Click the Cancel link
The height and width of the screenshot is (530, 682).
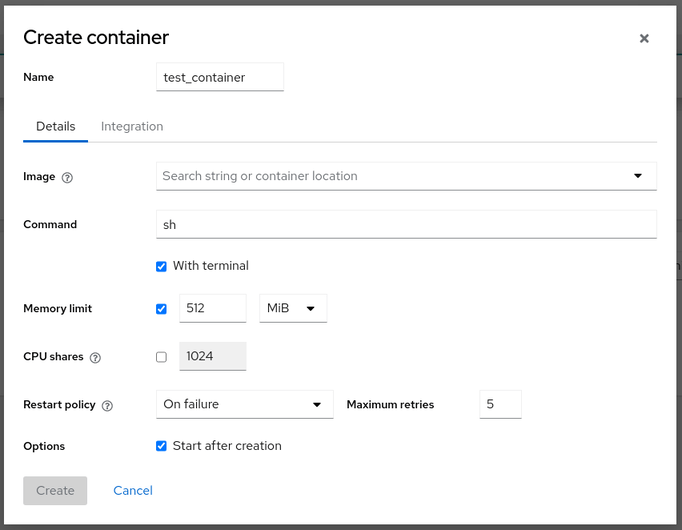[x=133, y=490]
